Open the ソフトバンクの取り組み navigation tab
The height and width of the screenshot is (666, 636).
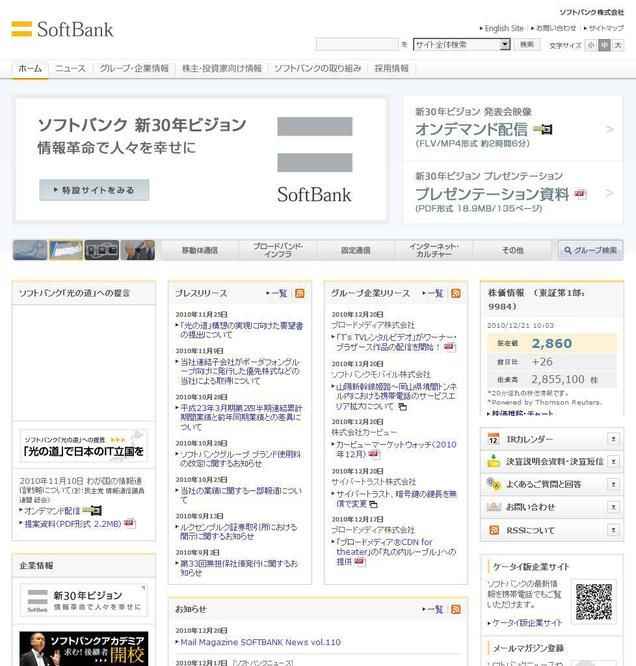point(317,68)
